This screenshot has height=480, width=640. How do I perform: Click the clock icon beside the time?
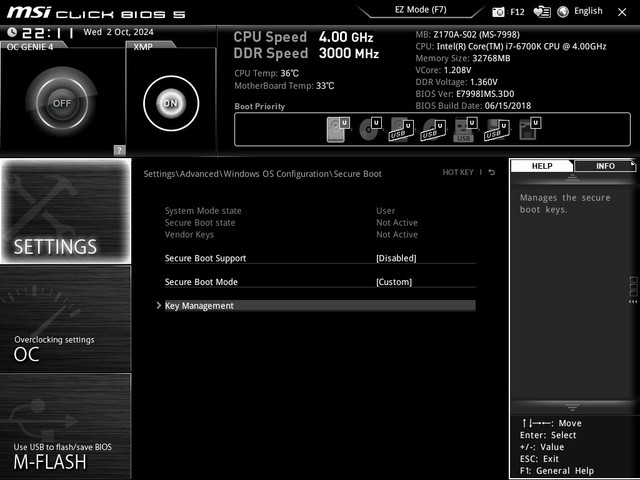[12, 32]
